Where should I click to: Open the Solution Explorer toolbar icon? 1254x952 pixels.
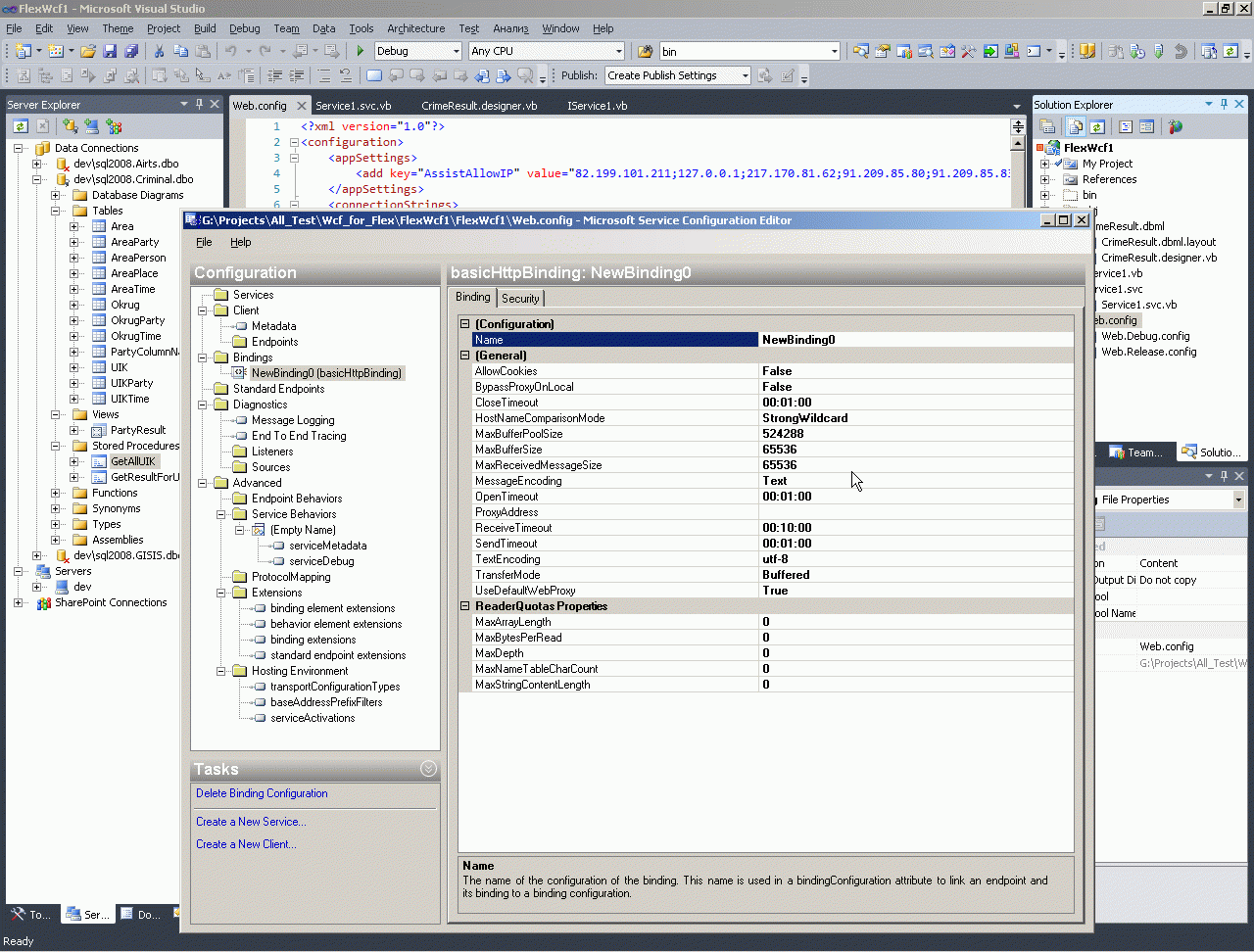(861, 51)
